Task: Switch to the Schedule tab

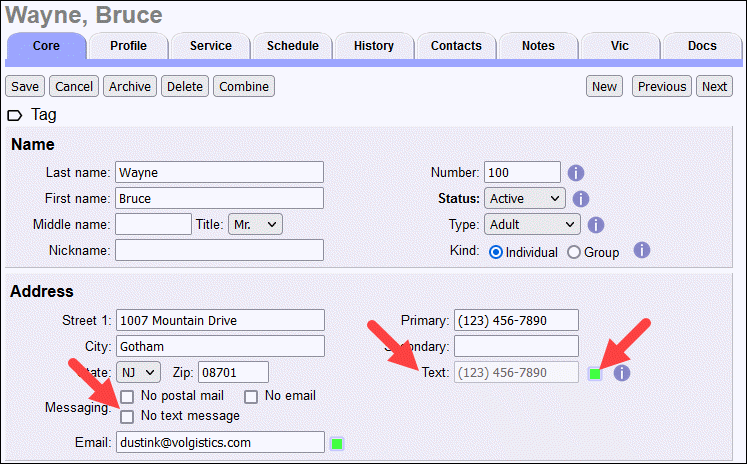Action: [292, 46]
